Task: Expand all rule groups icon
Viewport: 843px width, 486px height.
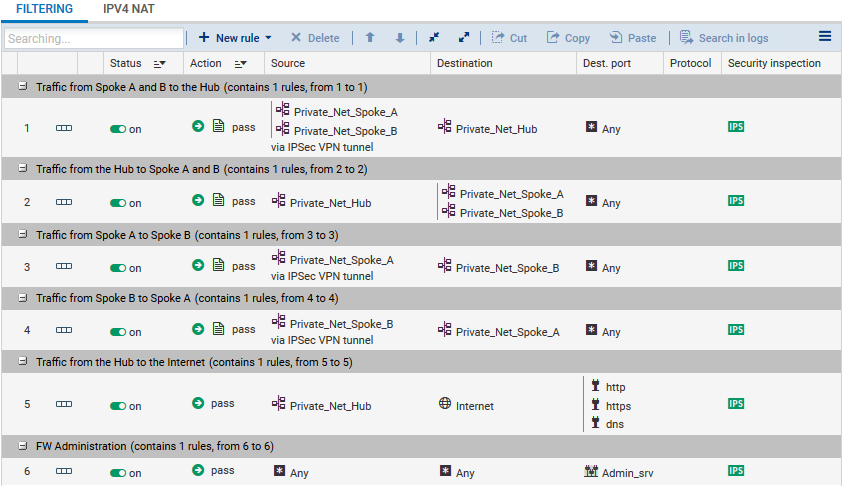Action: click(464, 38)
